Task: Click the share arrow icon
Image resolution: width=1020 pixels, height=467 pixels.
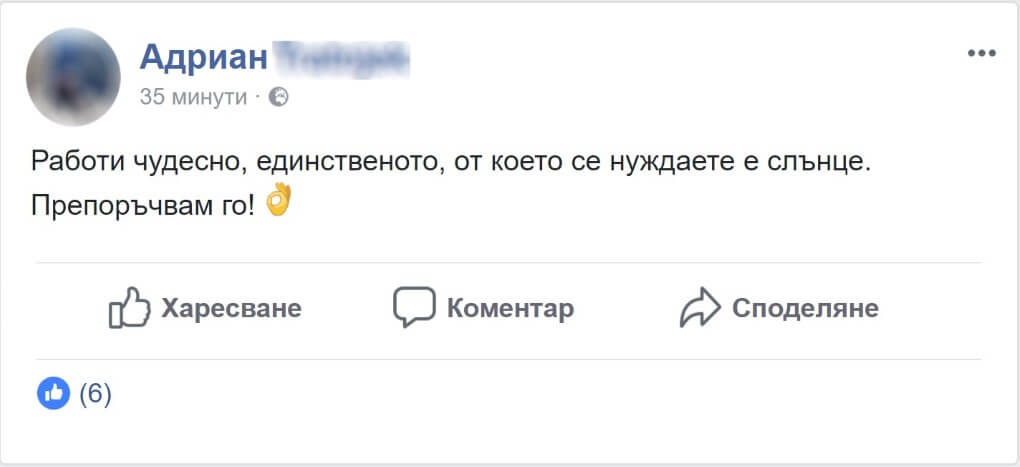Action: coord(700,307)
